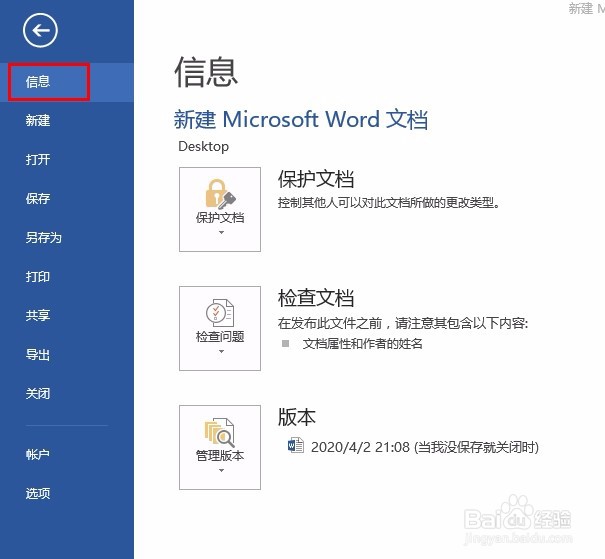Viewport: 605px width, 559px height.
Task: Click the 检查问题 checklist document icon
Action: point(220,313)
